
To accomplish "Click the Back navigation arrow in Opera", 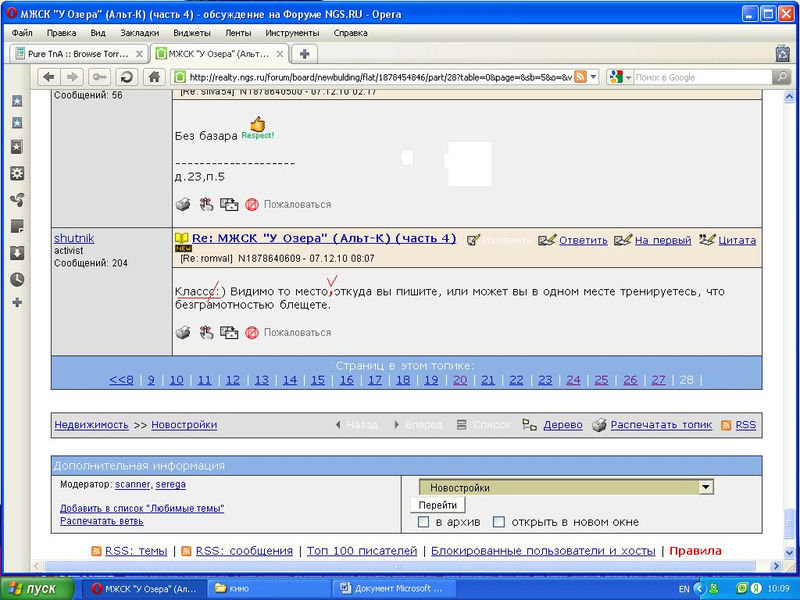I will [48, 76].
